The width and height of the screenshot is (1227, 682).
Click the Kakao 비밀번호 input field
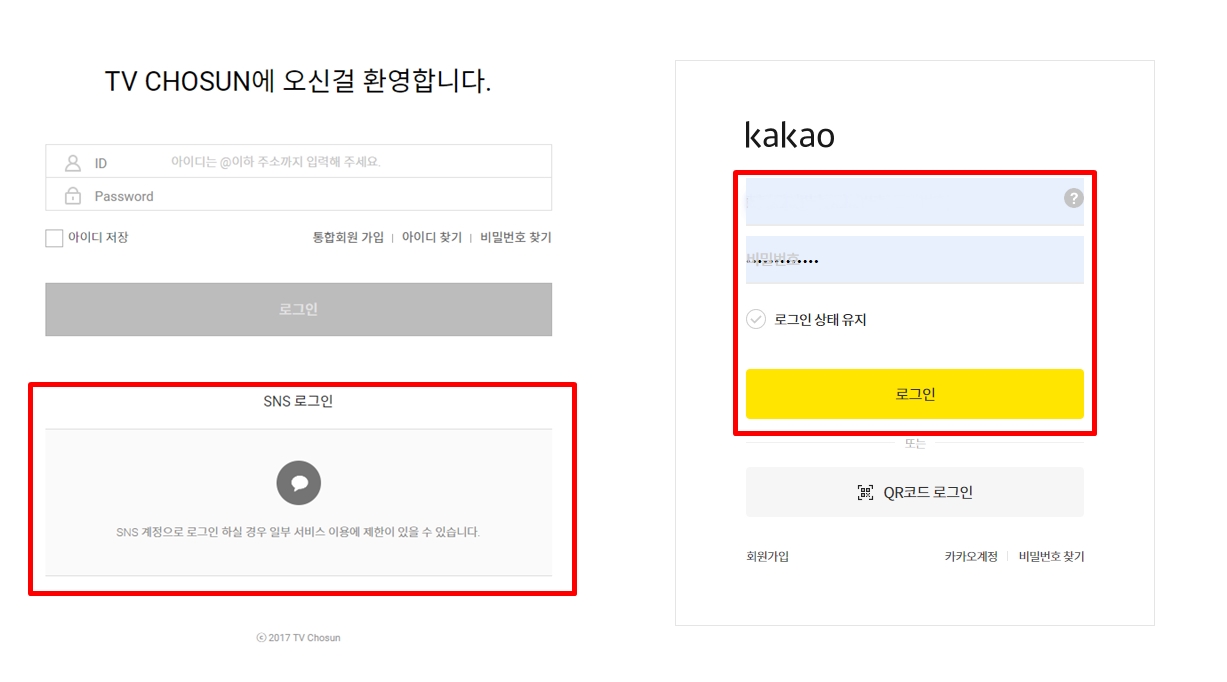click(914, 260)
